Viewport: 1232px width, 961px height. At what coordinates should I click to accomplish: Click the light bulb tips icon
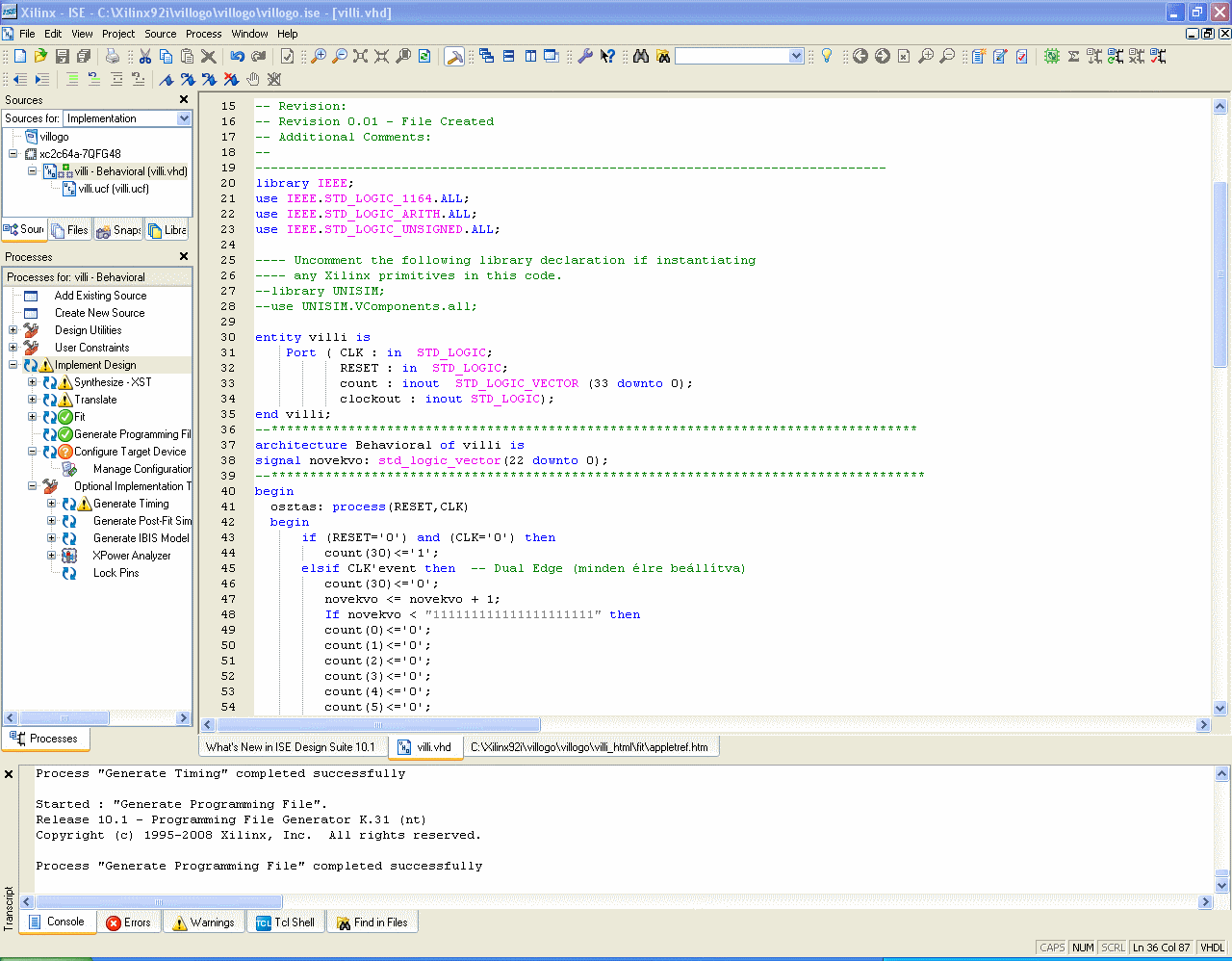point(826,57)
